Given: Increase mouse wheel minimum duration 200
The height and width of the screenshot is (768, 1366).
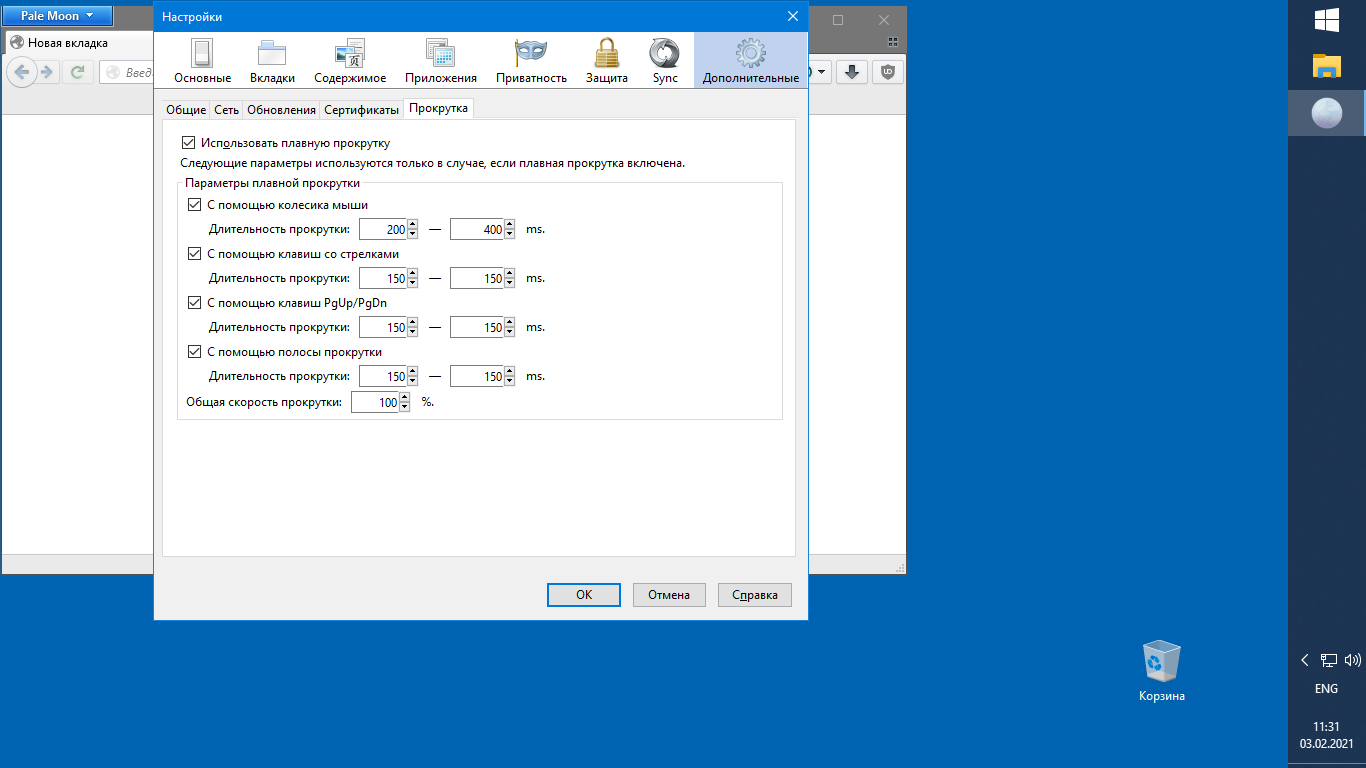Looking at the screenshot, I should (413, 224).
